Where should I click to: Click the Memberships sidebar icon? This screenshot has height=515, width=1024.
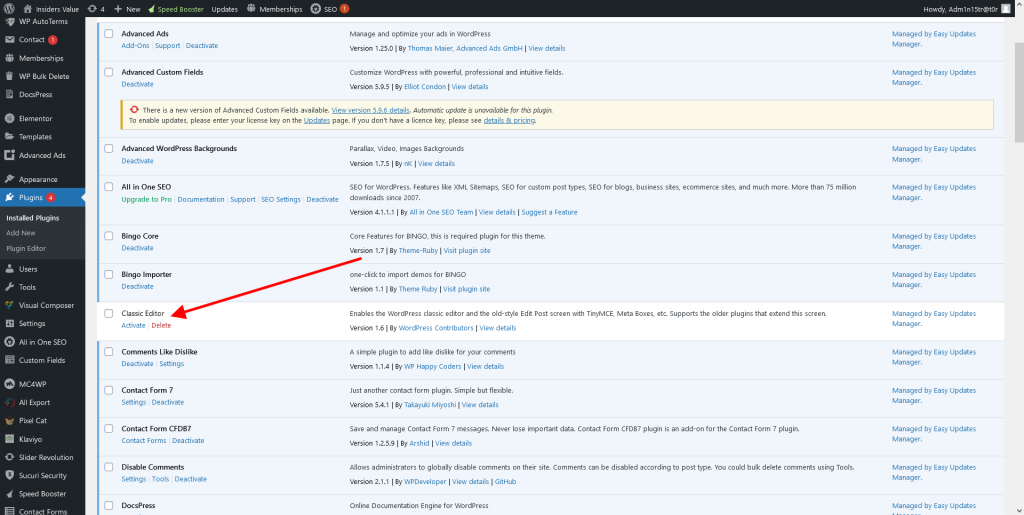(x=9, y=58)
